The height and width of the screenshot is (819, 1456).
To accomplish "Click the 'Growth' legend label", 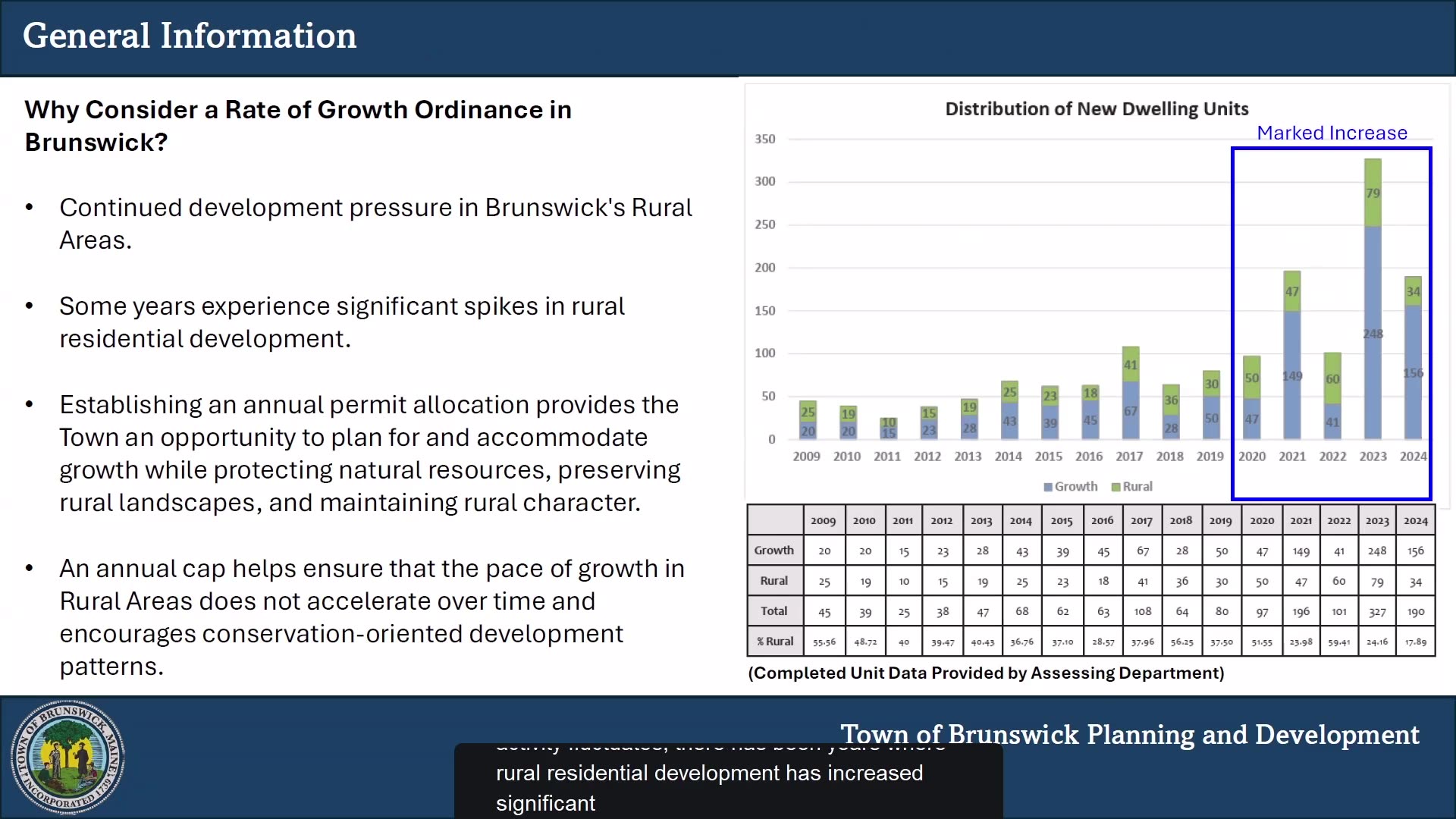I will [1076, 487].
